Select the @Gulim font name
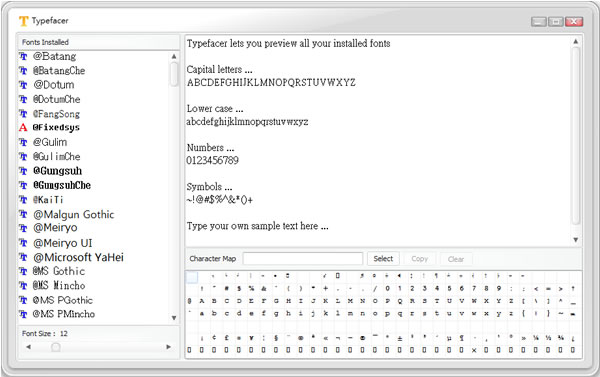600x377 pixels. 50,142
